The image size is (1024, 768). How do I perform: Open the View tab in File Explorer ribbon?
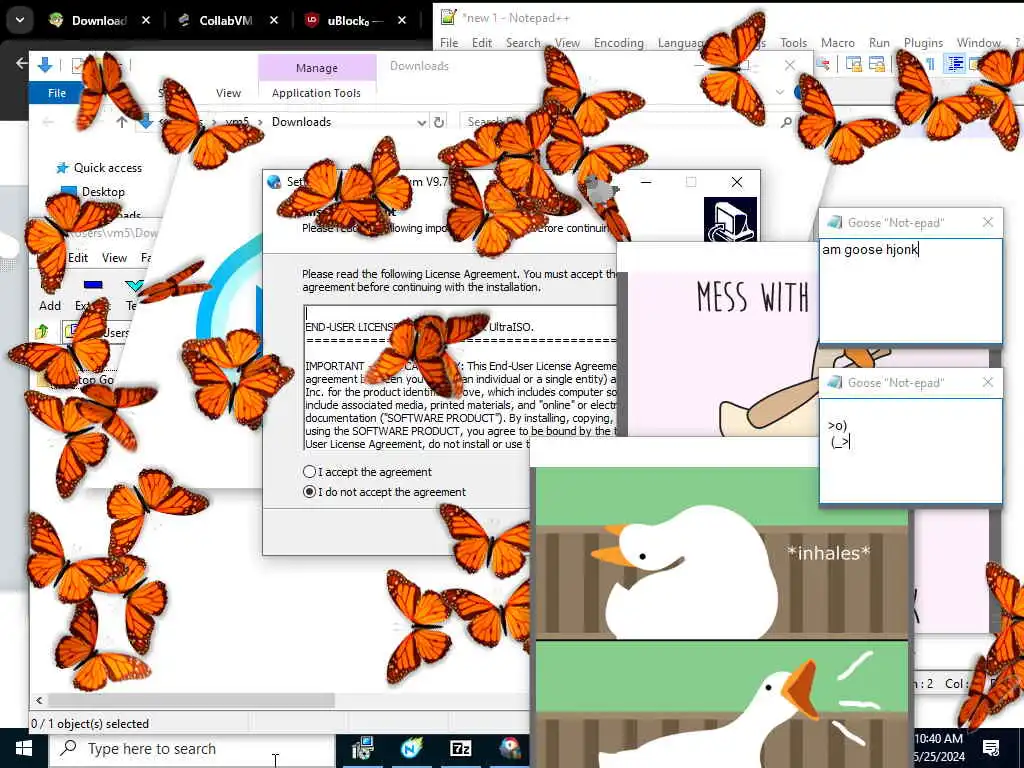(229, 93)
